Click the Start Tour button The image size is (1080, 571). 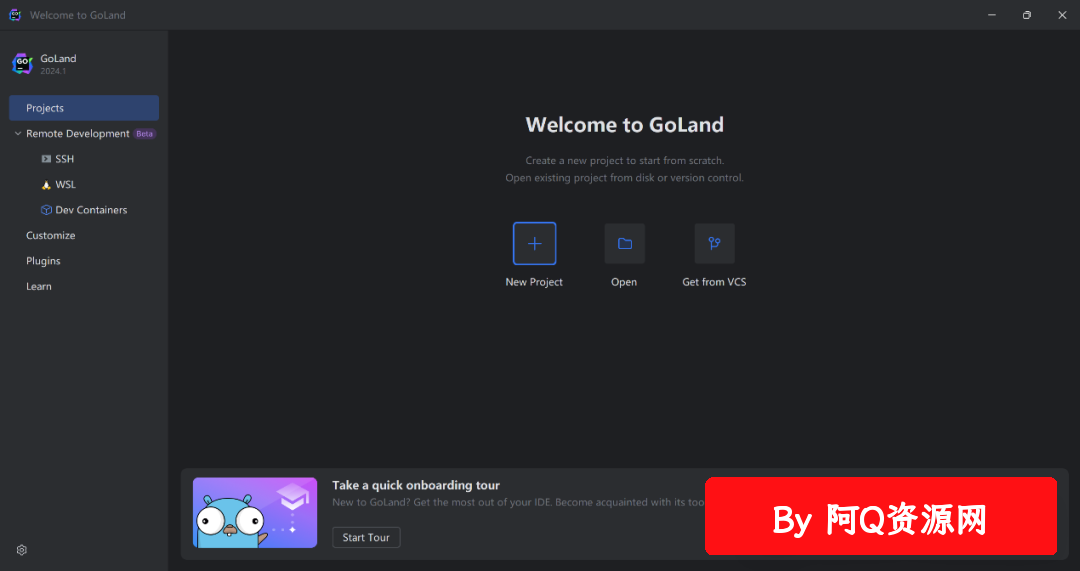tap(366, 537)
